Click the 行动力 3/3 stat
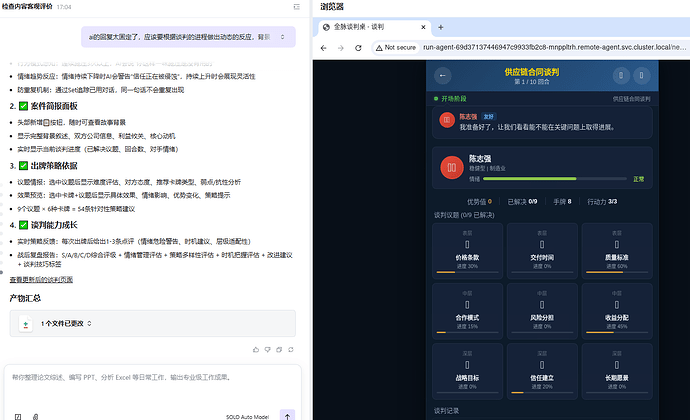This screenshot has width=690, height=420. pos(602,202)
